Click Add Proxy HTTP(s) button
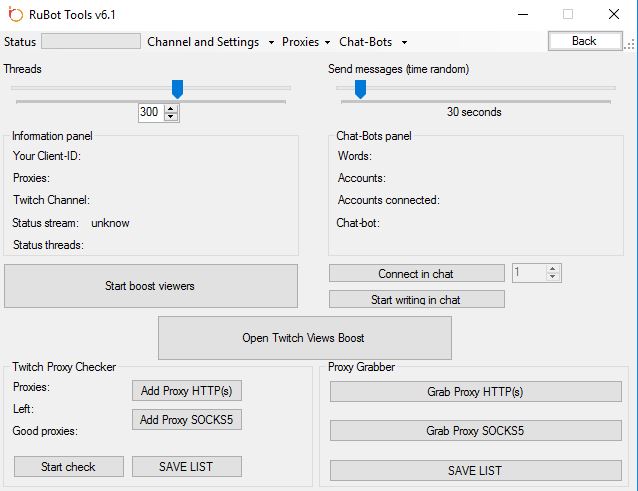This screenshot has width=638, height=491. click(187, 390)
